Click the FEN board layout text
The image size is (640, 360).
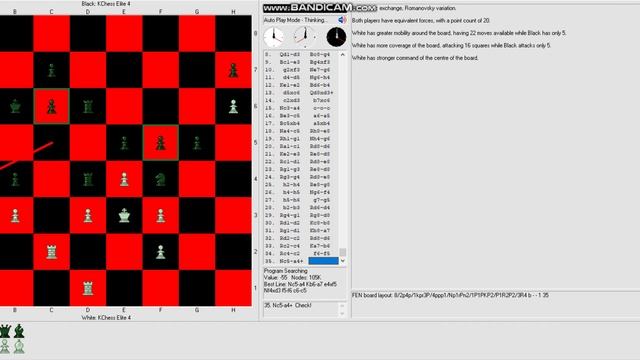tap(450, 295)
